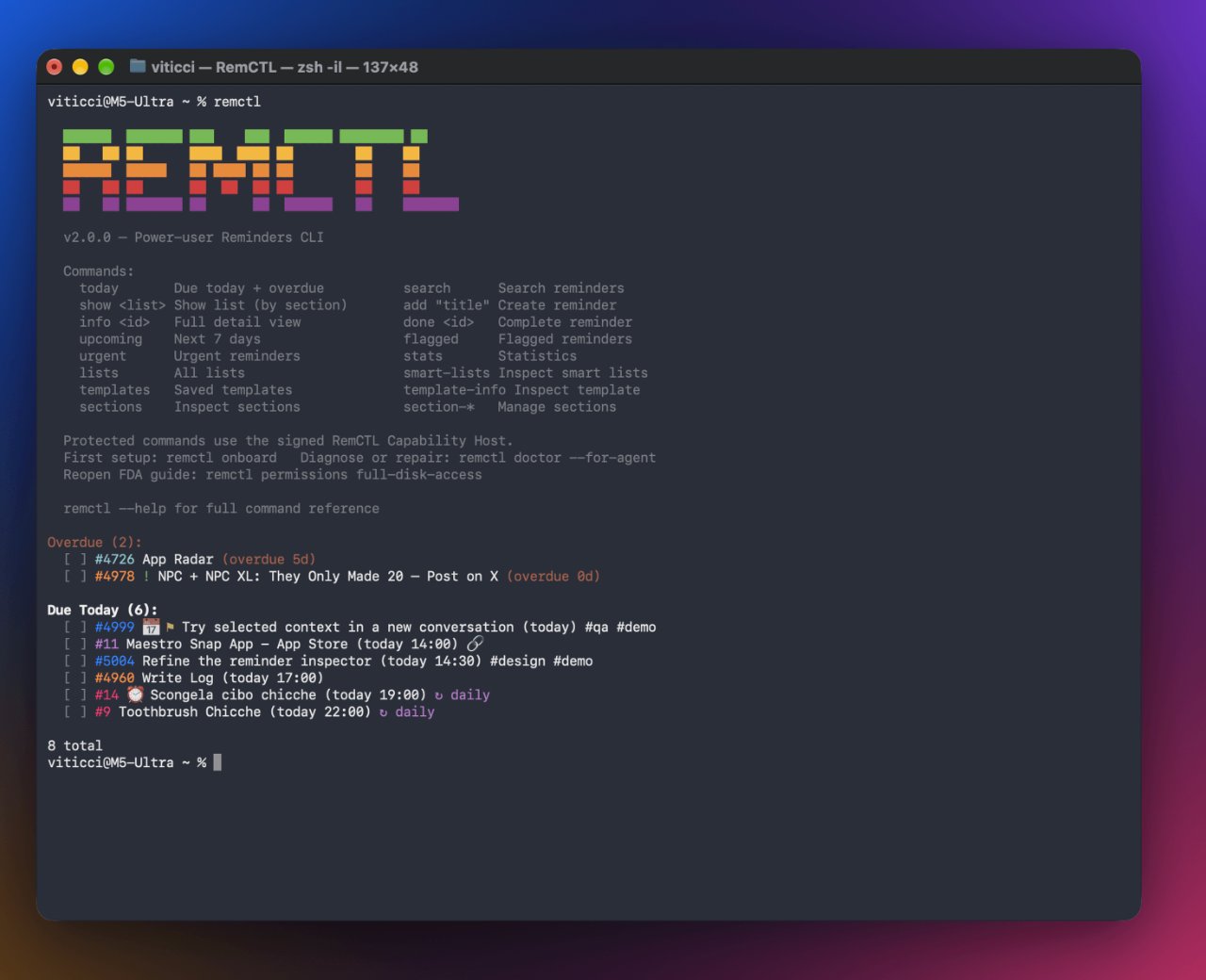The image size is (1206, 980).
Task: Click 'remctl permissions full-disk-access' text
Action: 344,475
